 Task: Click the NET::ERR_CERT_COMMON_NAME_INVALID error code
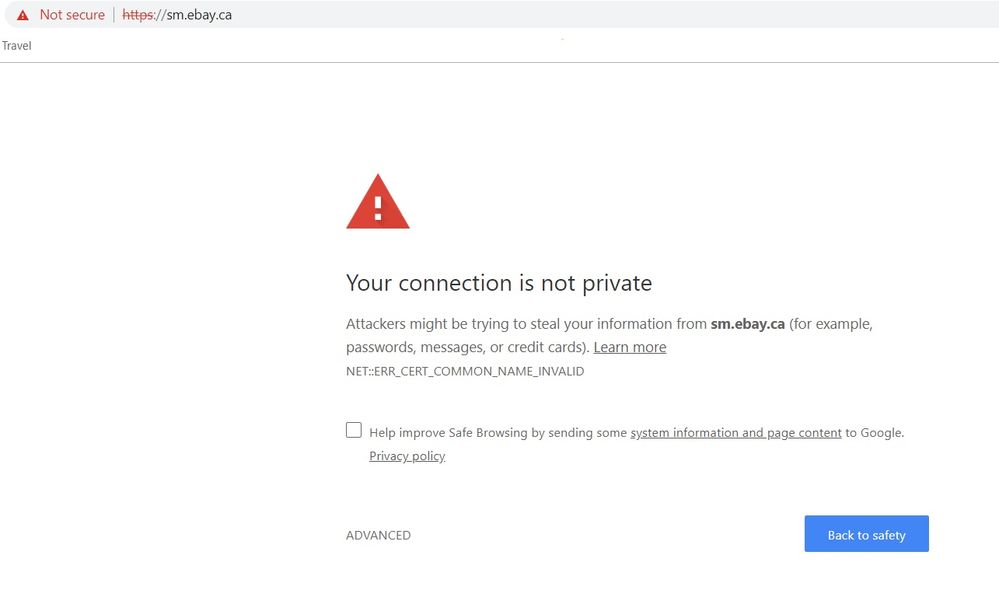(x=465, y=371)
